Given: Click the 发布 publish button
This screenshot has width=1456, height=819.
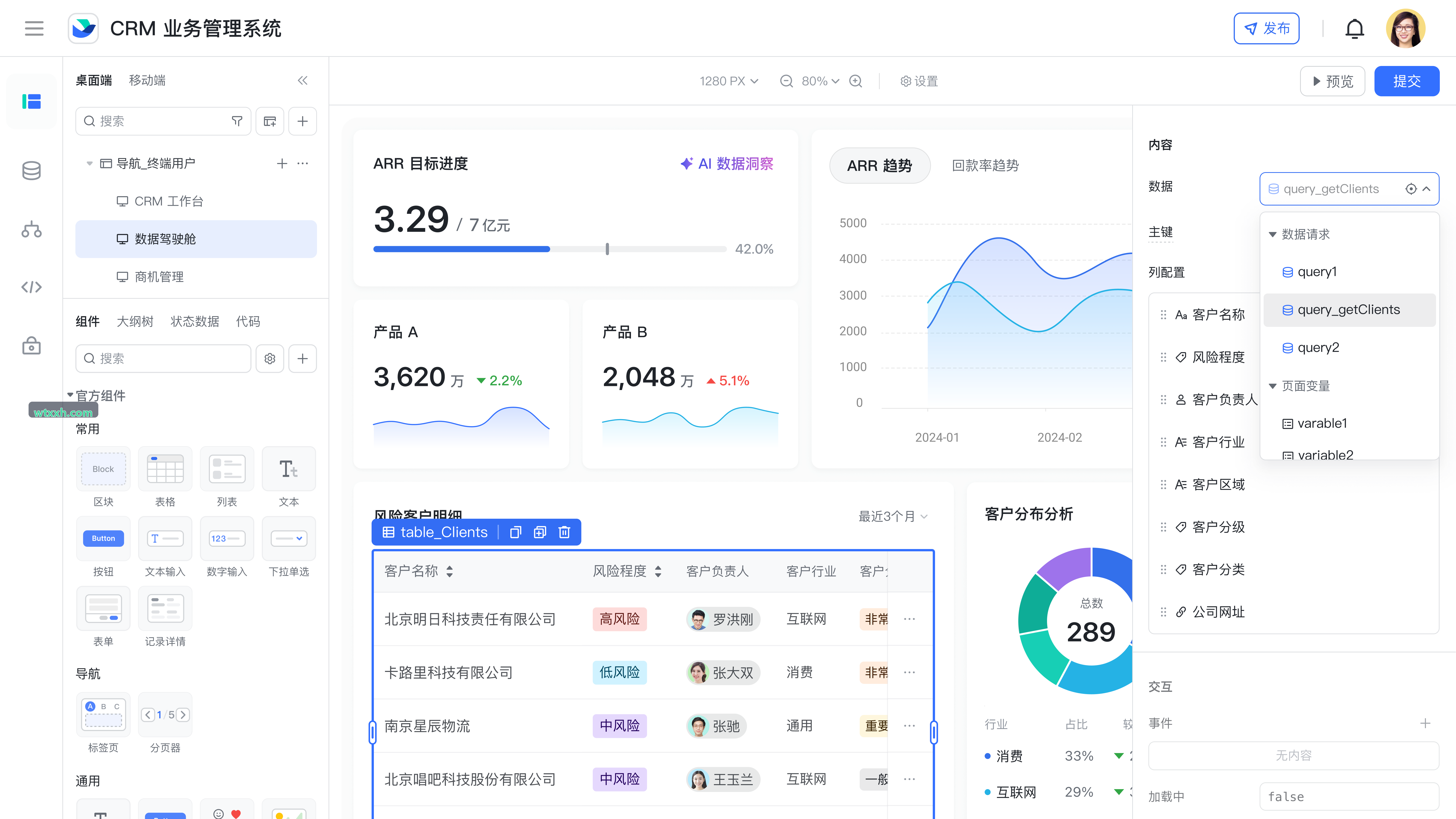Looking at the screenshot, I should click(1266, 28).
